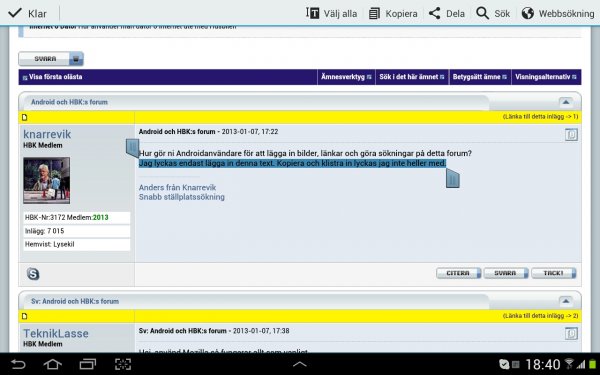Choose Välj alla to select all text
This screenshot has width=600, height=375.
331,13
